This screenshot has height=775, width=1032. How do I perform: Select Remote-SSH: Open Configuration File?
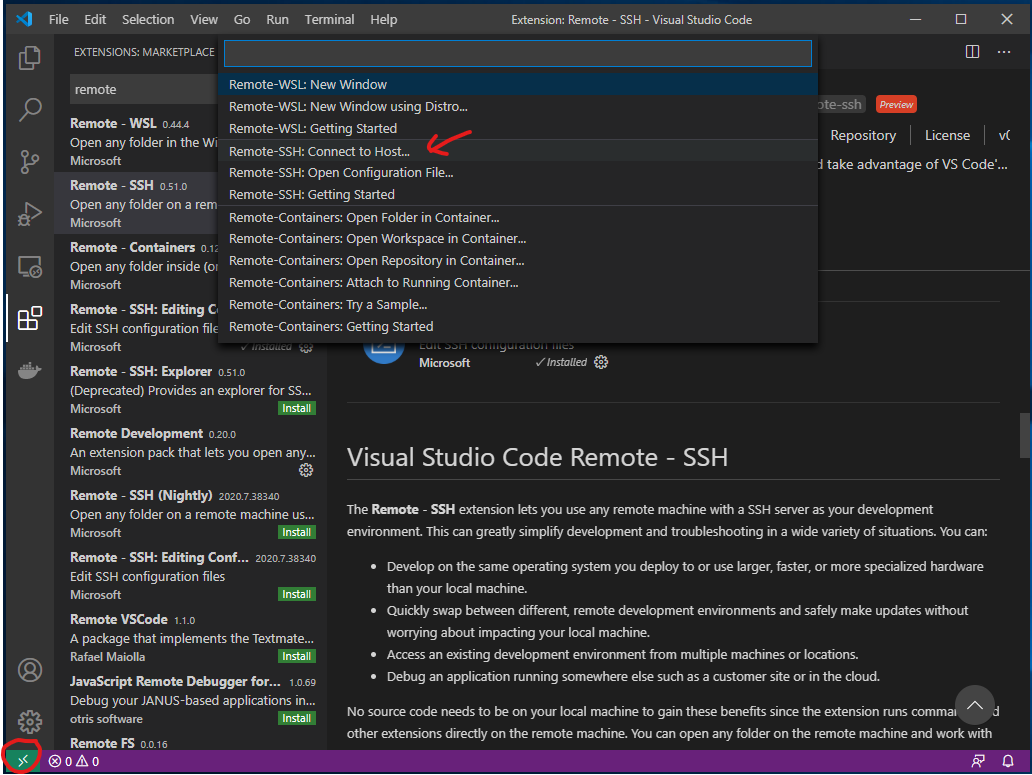point(518,172)
